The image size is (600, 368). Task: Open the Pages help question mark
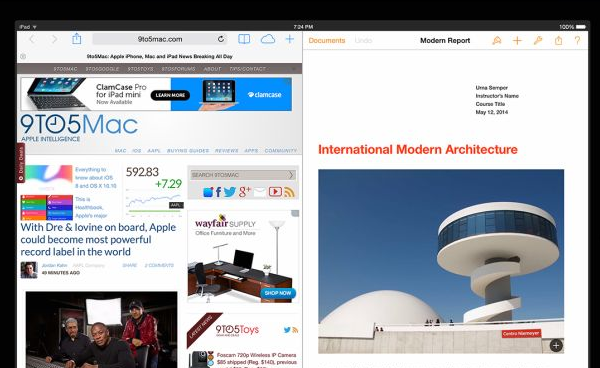tap(577, 41)
